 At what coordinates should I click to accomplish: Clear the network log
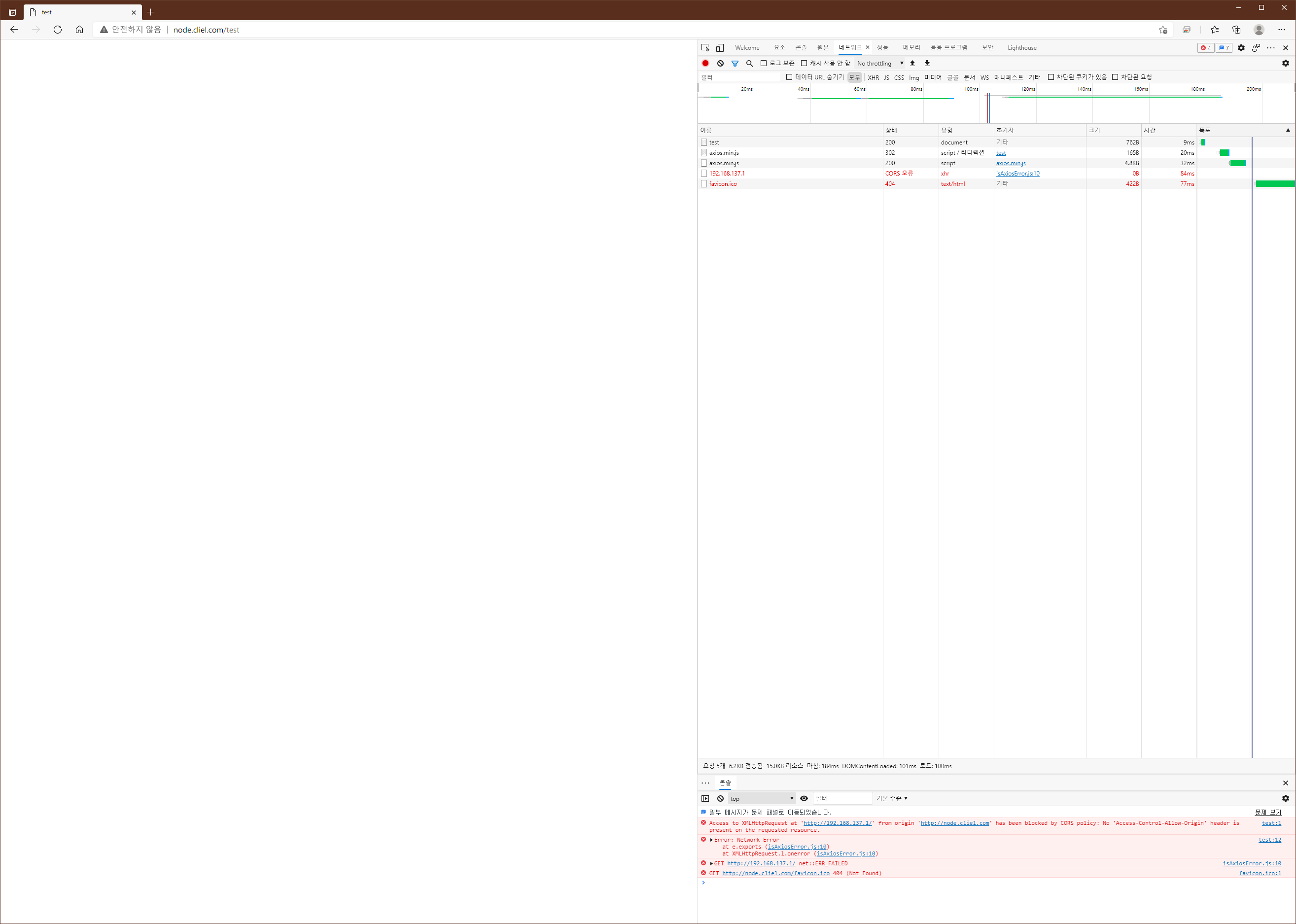pyautogui.click(x=720, y=63)
